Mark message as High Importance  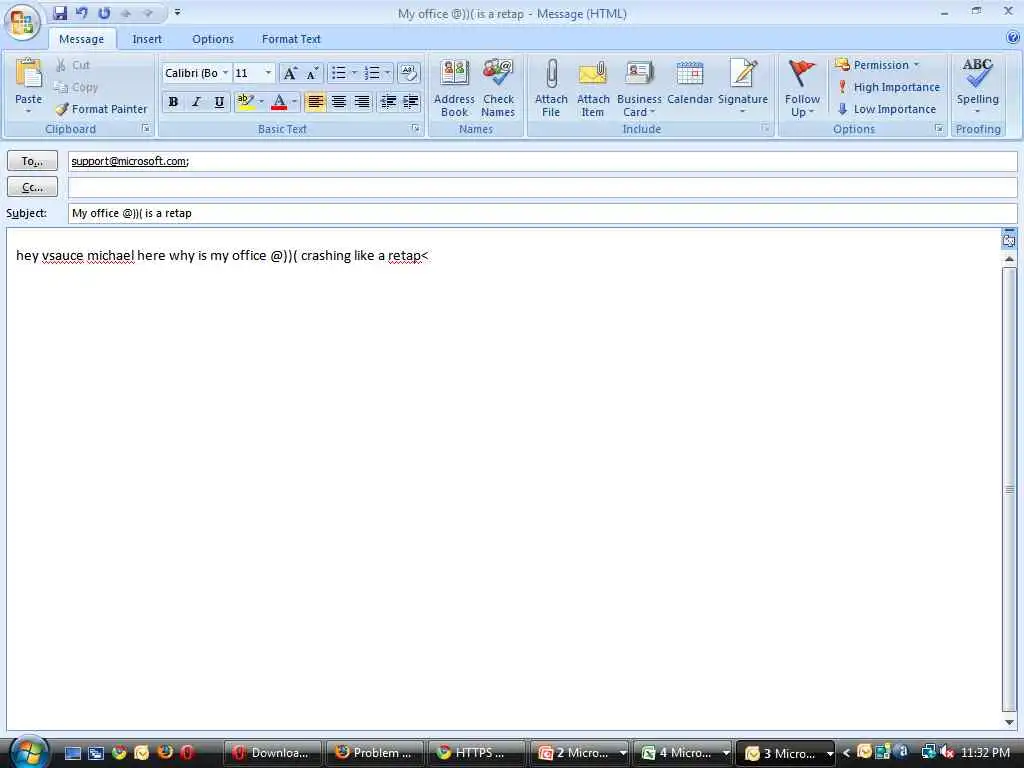click(889, 87)
